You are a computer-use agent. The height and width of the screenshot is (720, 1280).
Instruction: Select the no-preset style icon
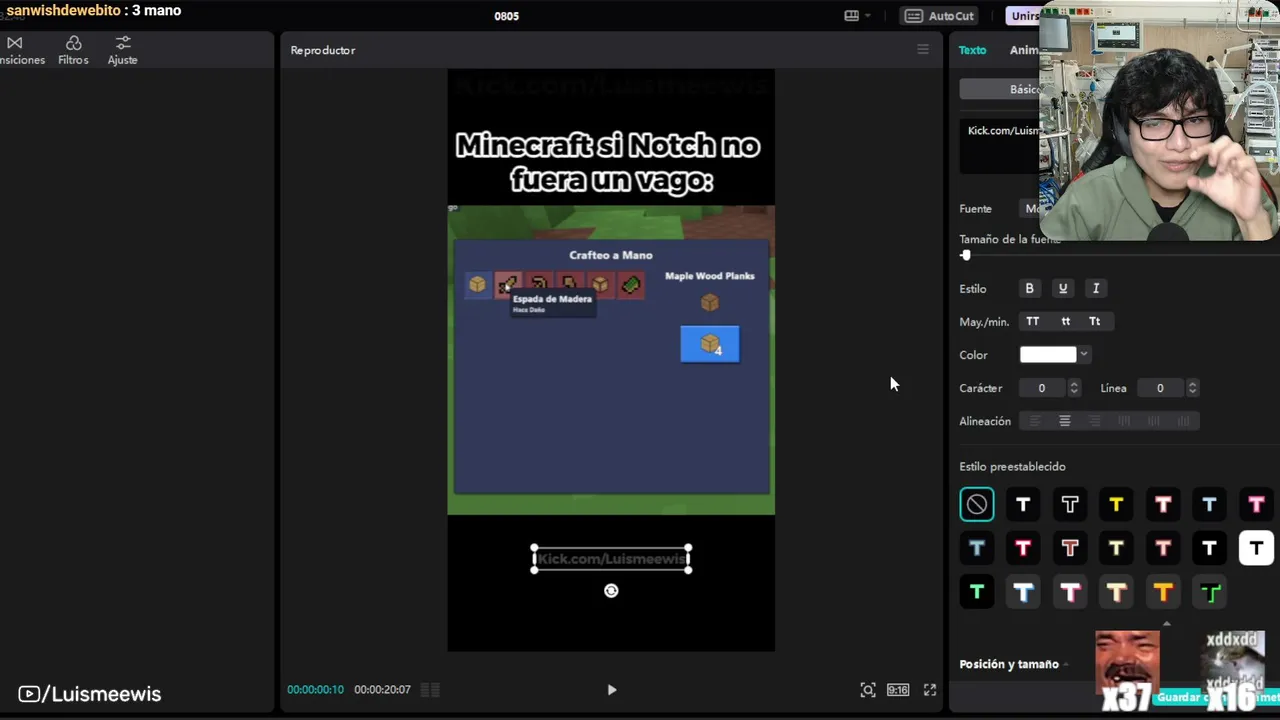(977, 505)
